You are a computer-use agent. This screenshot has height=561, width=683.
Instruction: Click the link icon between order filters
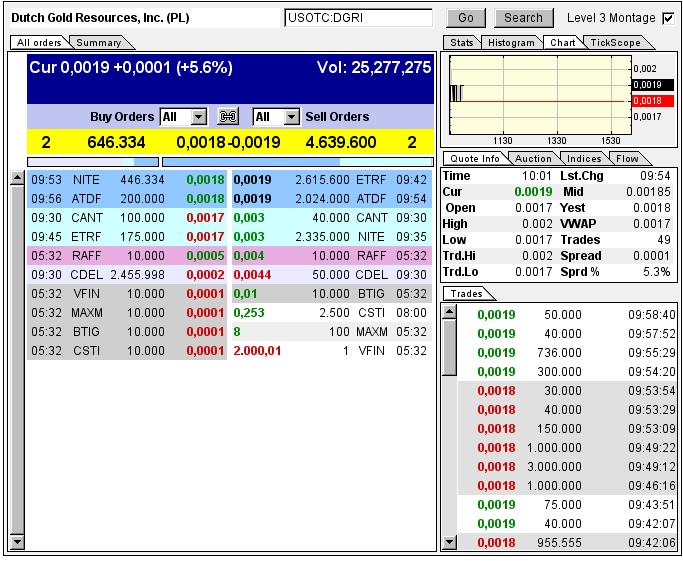[229, 117]
